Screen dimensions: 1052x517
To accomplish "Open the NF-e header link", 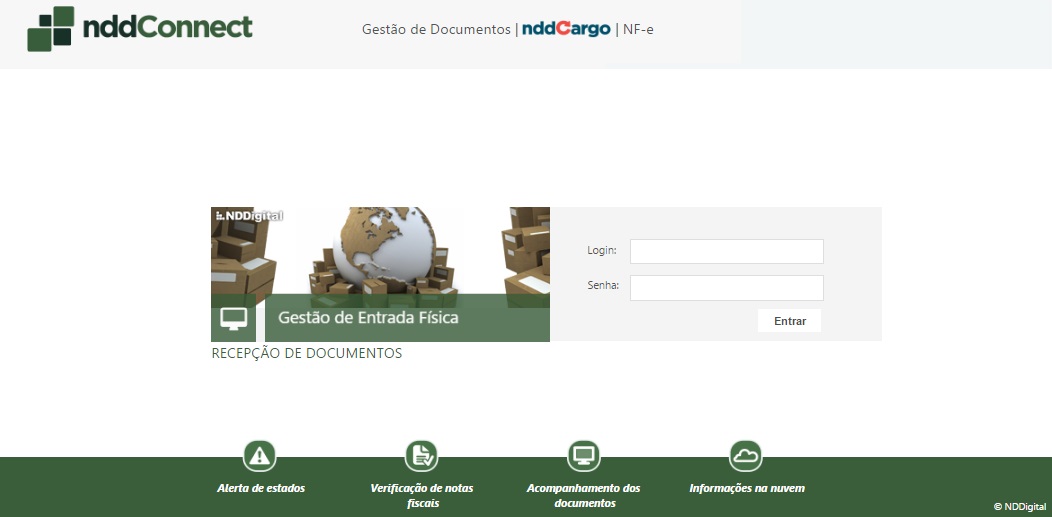I will coord(638,30).
